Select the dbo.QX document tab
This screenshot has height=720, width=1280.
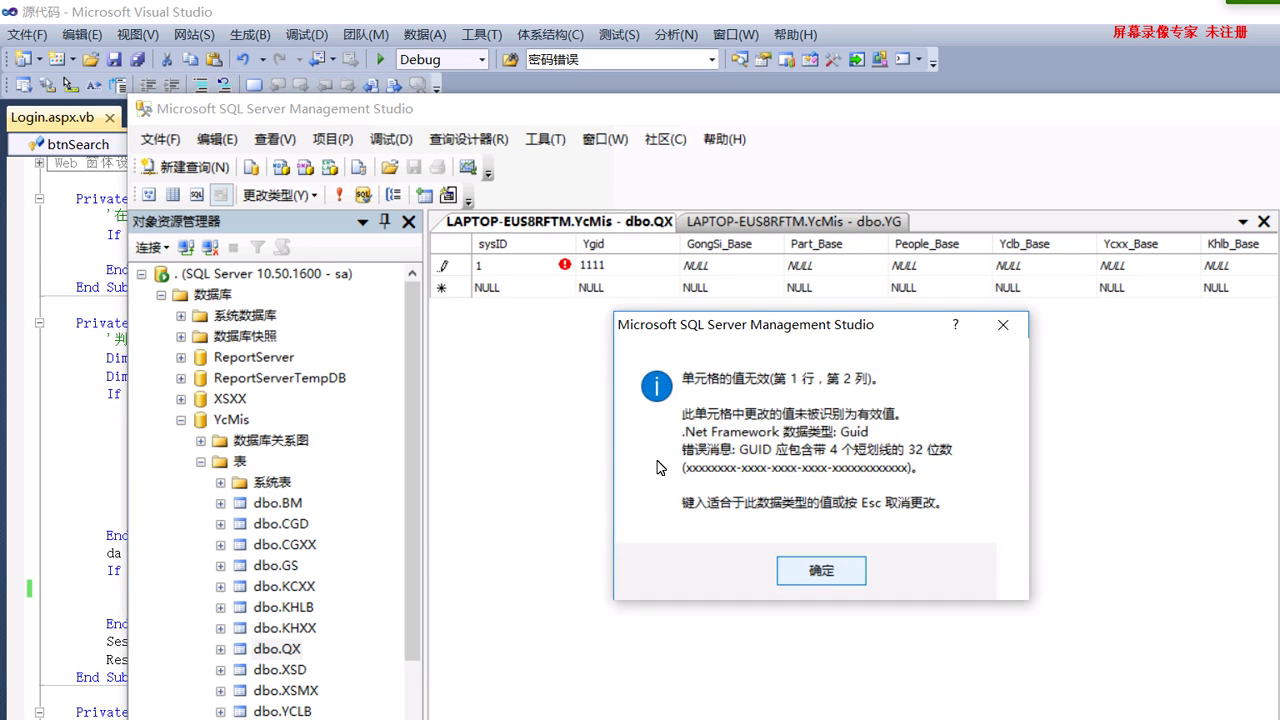pos(559,222)
